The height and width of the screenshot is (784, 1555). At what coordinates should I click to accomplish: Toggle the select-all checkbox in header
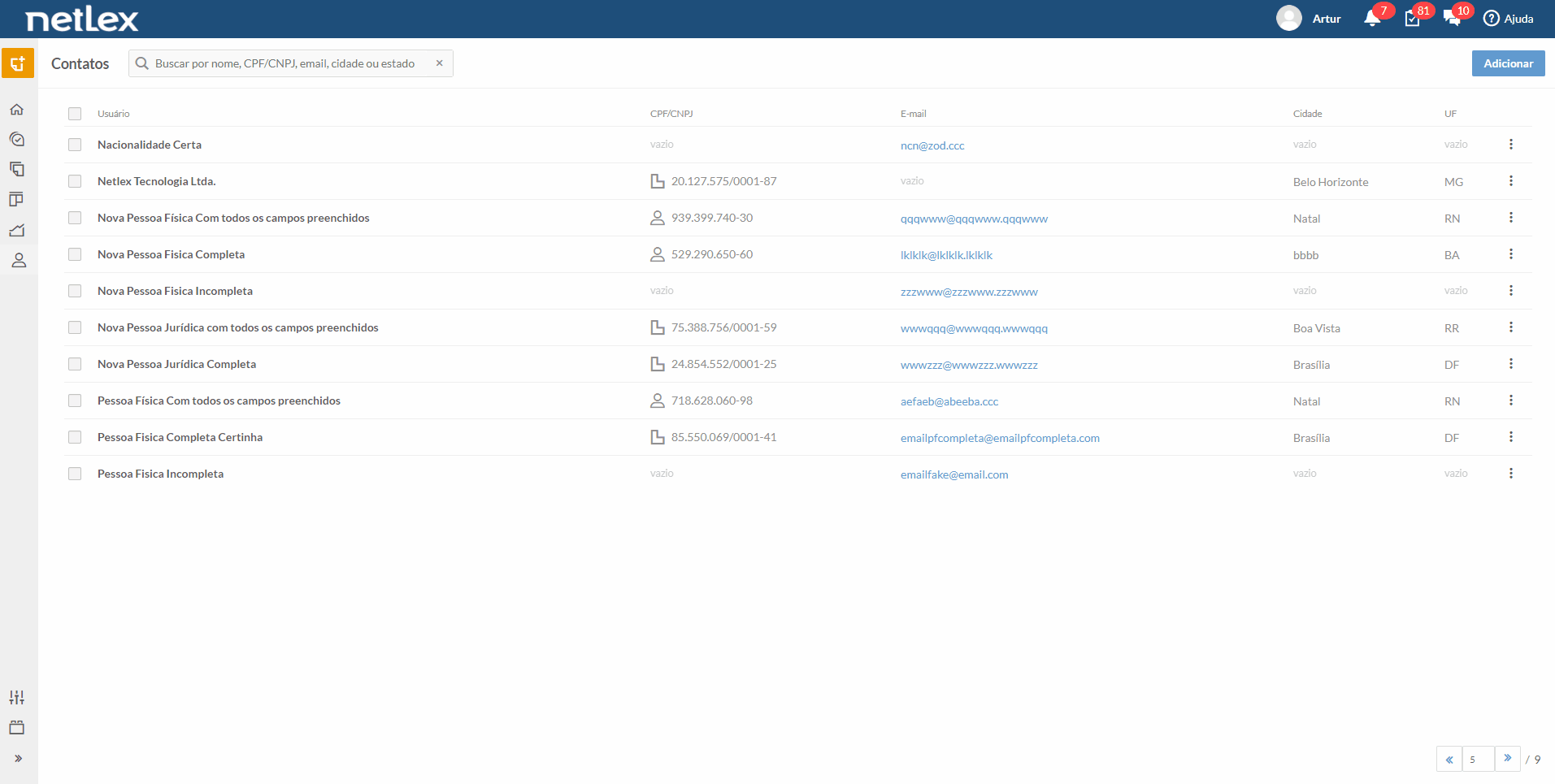click(75, 114)
